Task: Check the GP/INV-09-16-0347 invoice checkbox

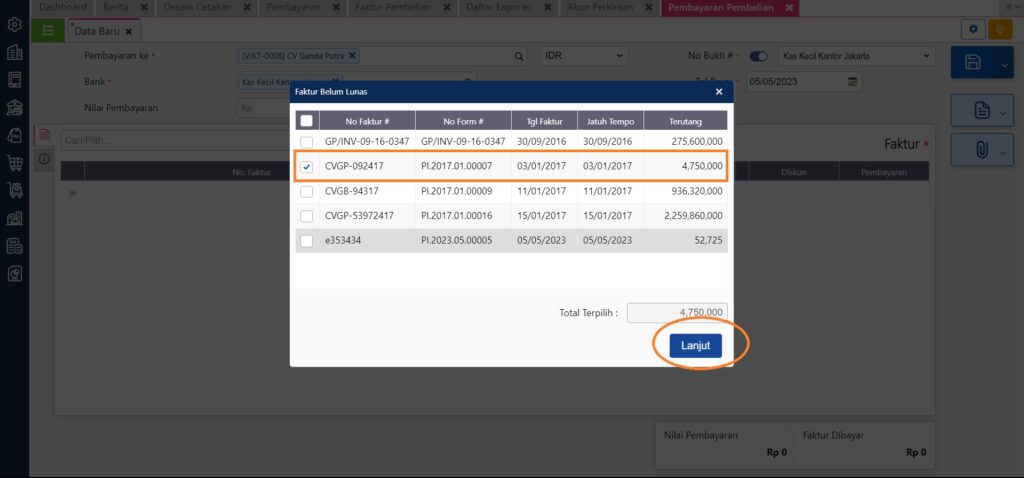Action: pos(306,142)
